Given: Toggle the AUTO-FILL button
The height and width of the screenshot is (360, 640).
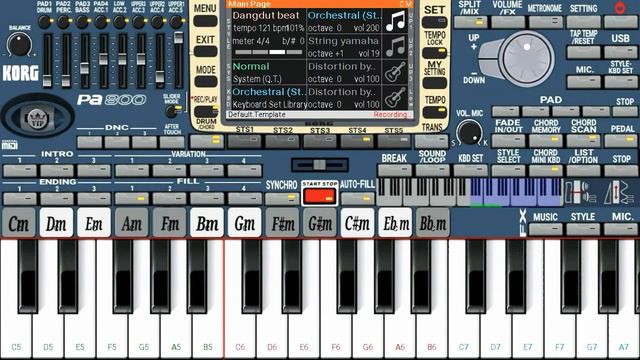Looking at the screenshot, I should pos(358,199).
